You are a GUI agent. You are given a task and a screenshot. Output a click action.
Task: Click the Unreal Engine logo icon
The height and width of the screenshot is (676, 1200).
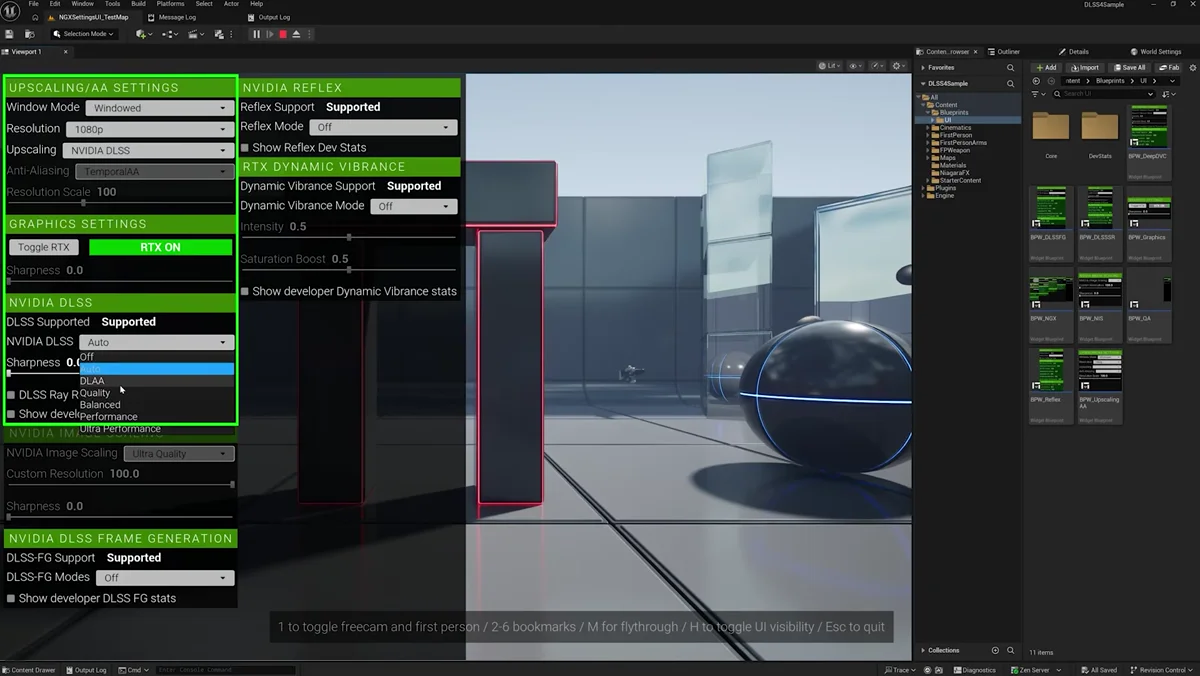pyautogui.click(x=10, y=11)
